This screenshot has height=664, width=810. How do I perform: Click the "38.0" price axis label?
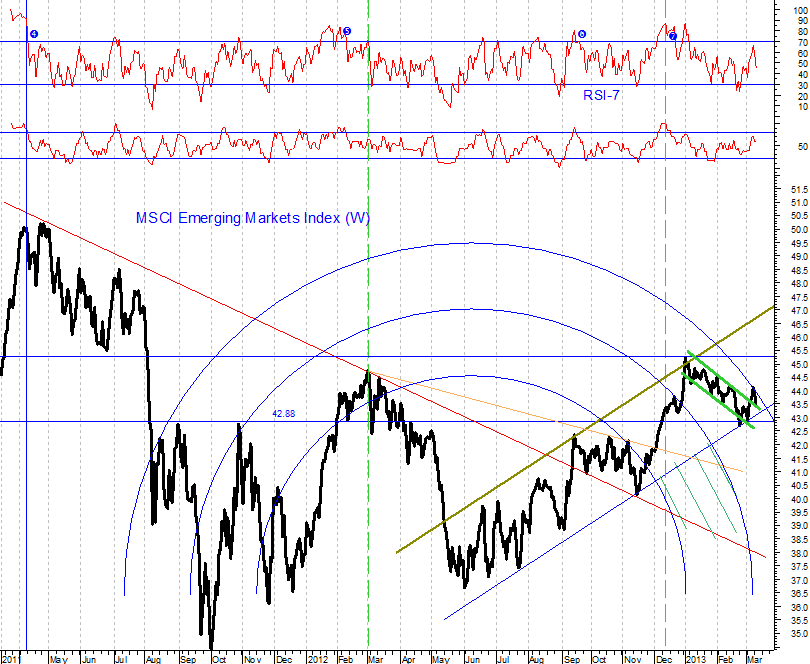coord(799,553)
